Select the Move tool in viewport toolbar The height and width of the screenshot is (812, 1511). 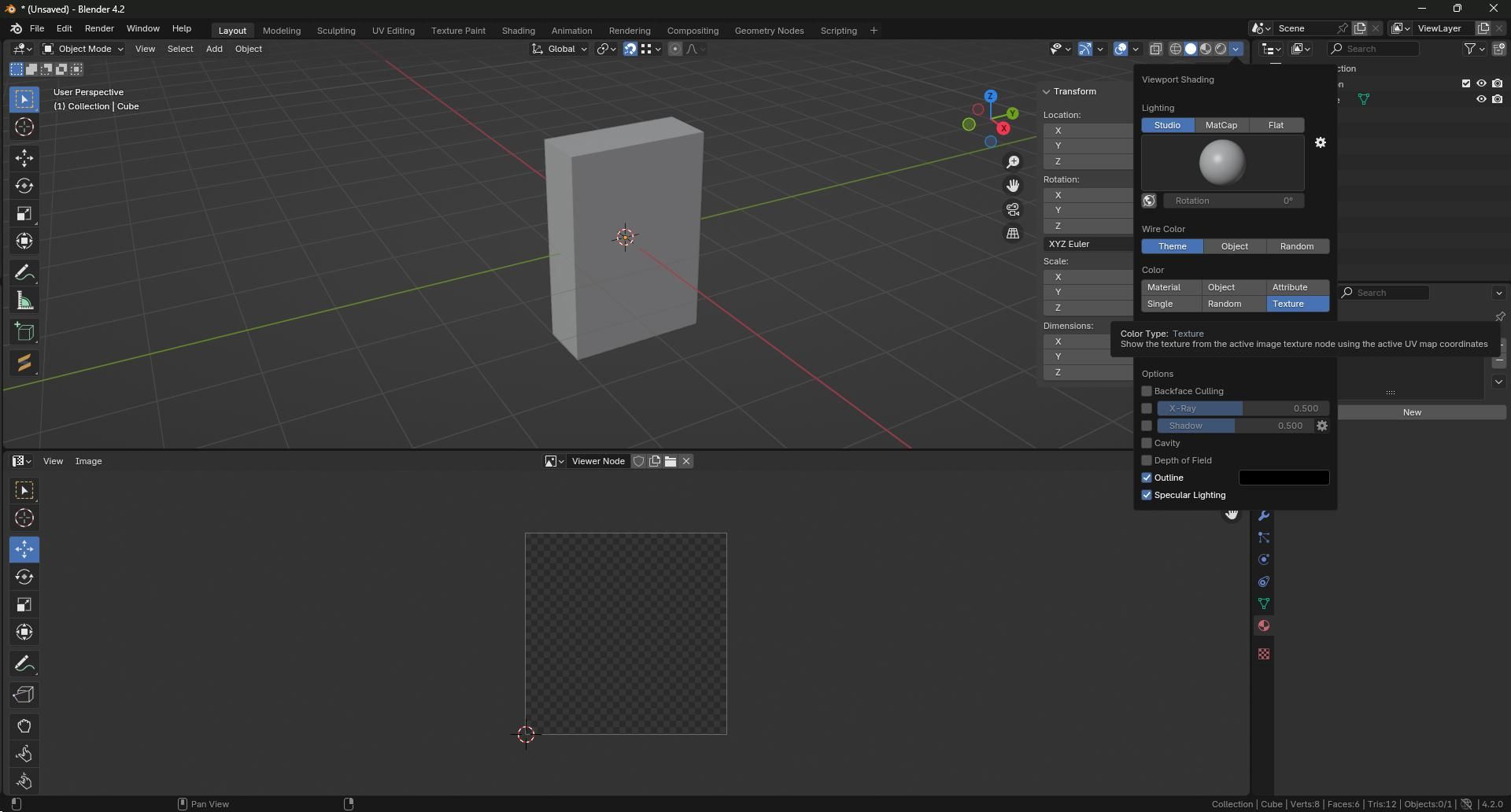coord(24,157)
